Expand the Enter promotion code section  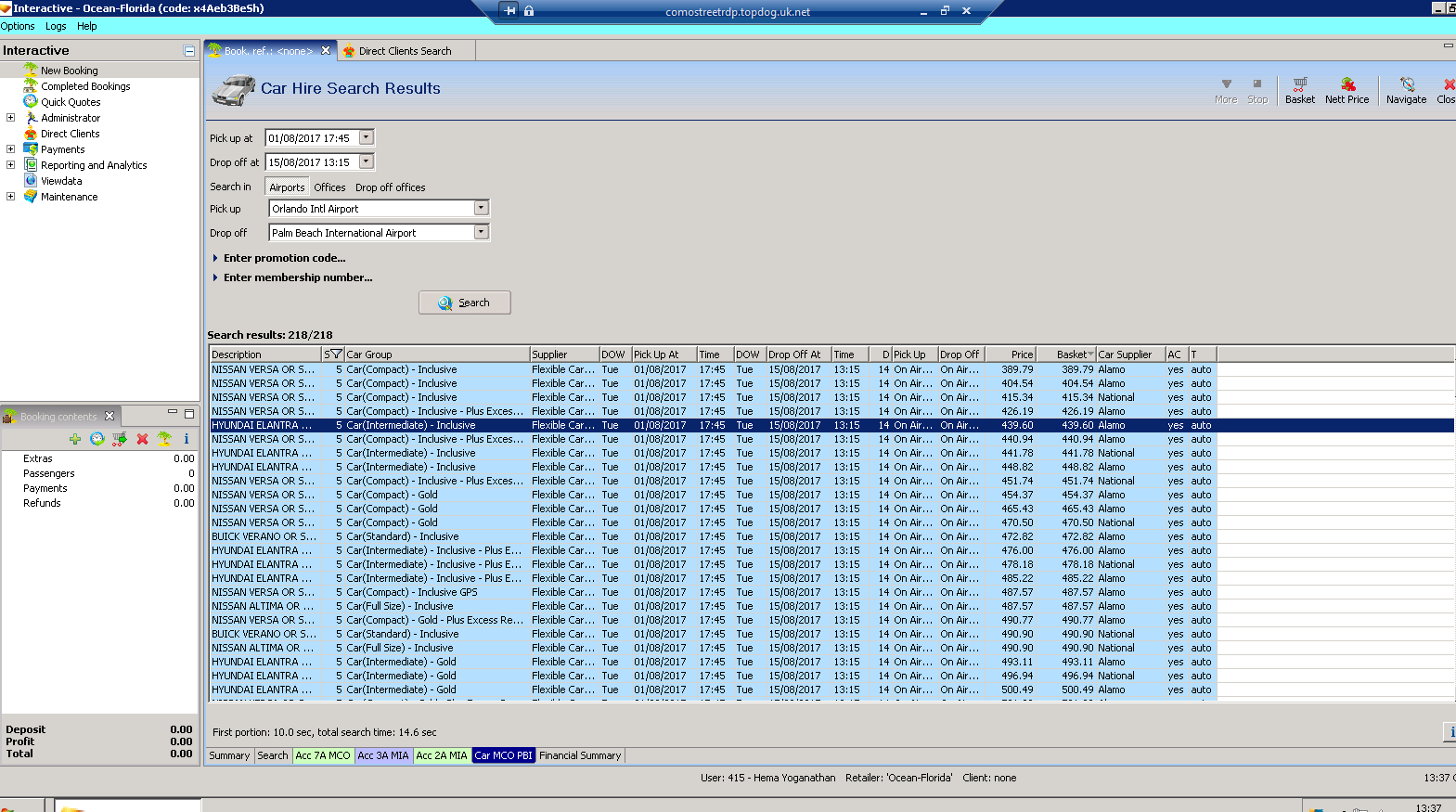click(284, 258)
